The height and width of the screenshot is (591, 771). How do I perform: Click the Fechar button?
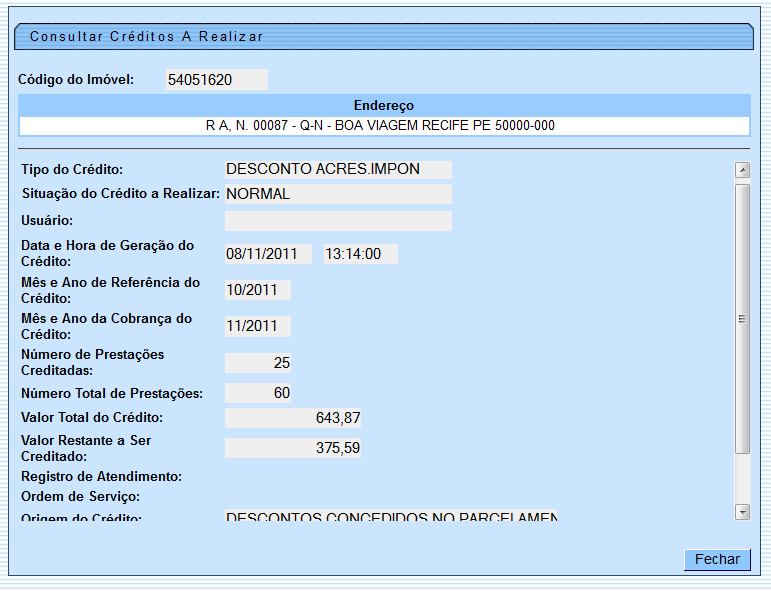717,560
